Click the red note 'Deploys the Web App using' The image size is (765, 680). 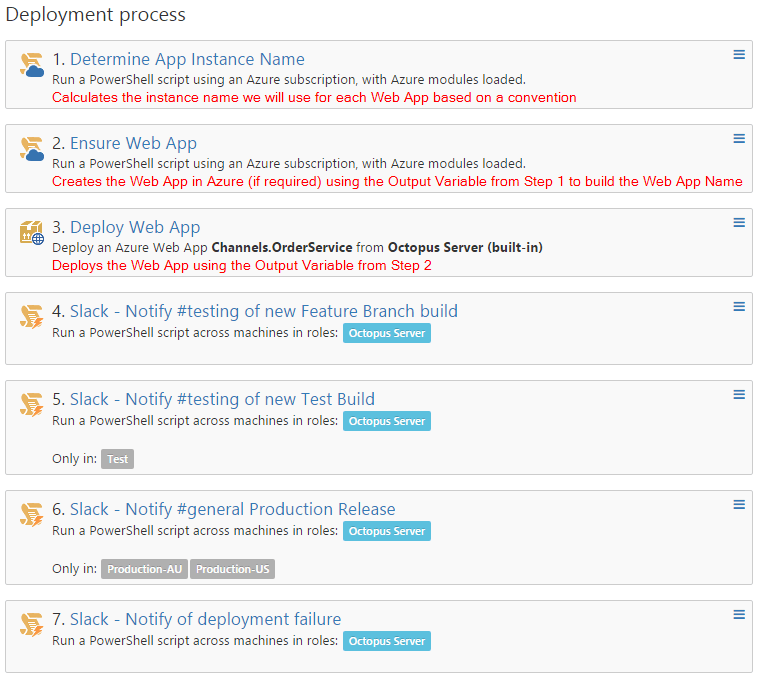(242, 265)
